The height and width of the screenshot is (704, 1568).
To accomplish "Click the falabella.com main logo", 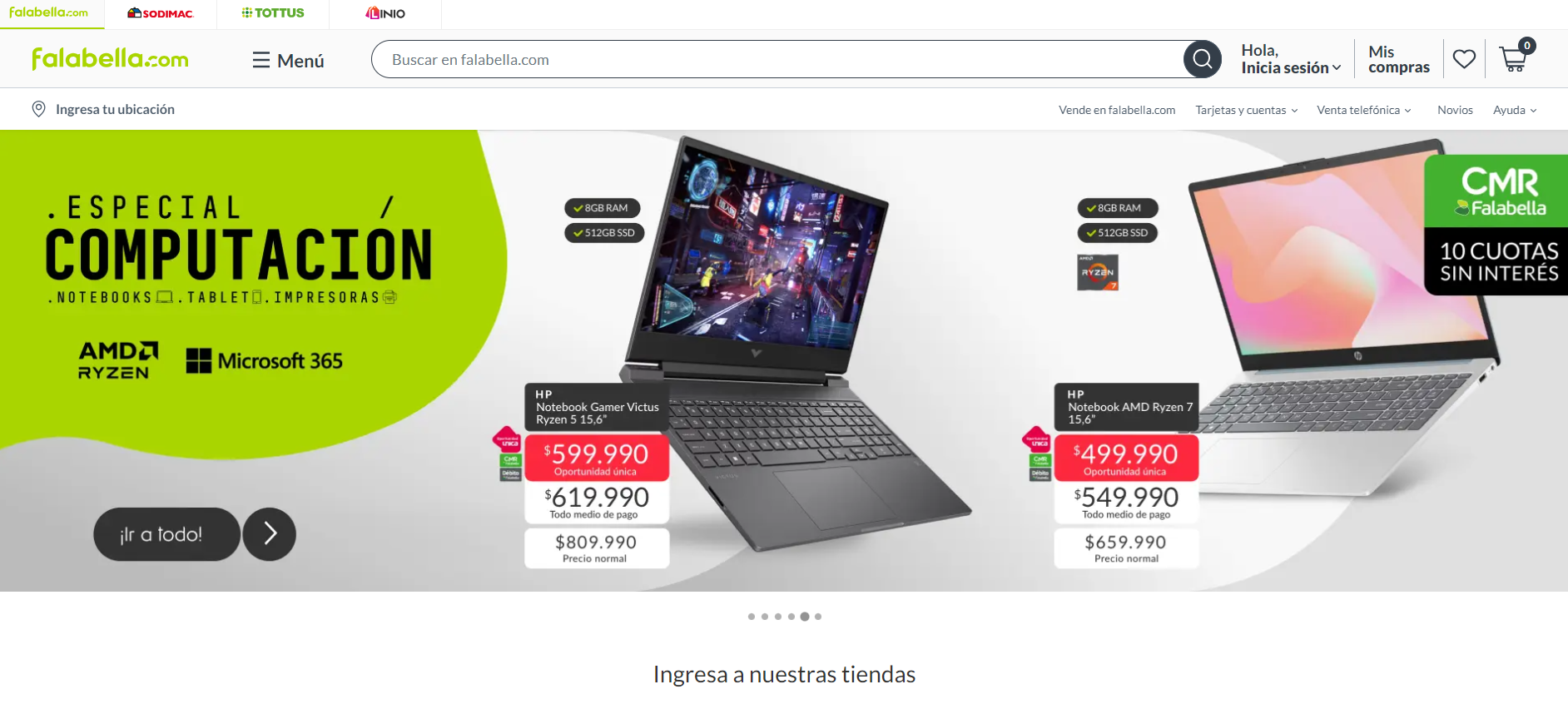I will pyautogui.click(x=110, y=58).
